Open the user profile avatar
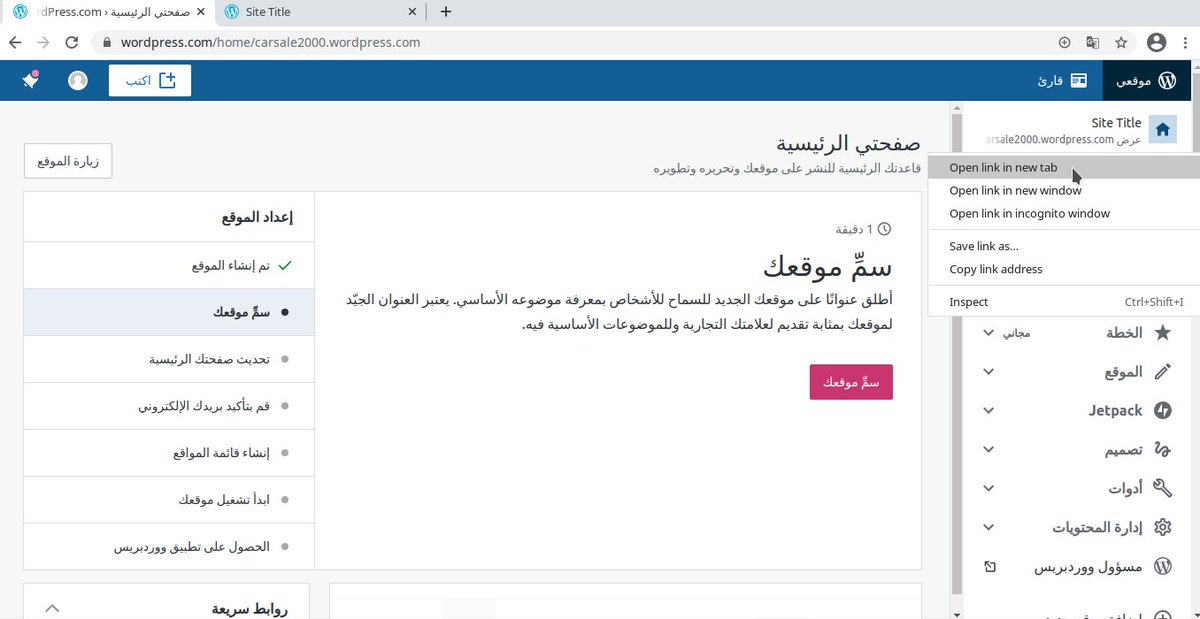The height and width of the screenshot is (619, 1200). tap(78, 80)
